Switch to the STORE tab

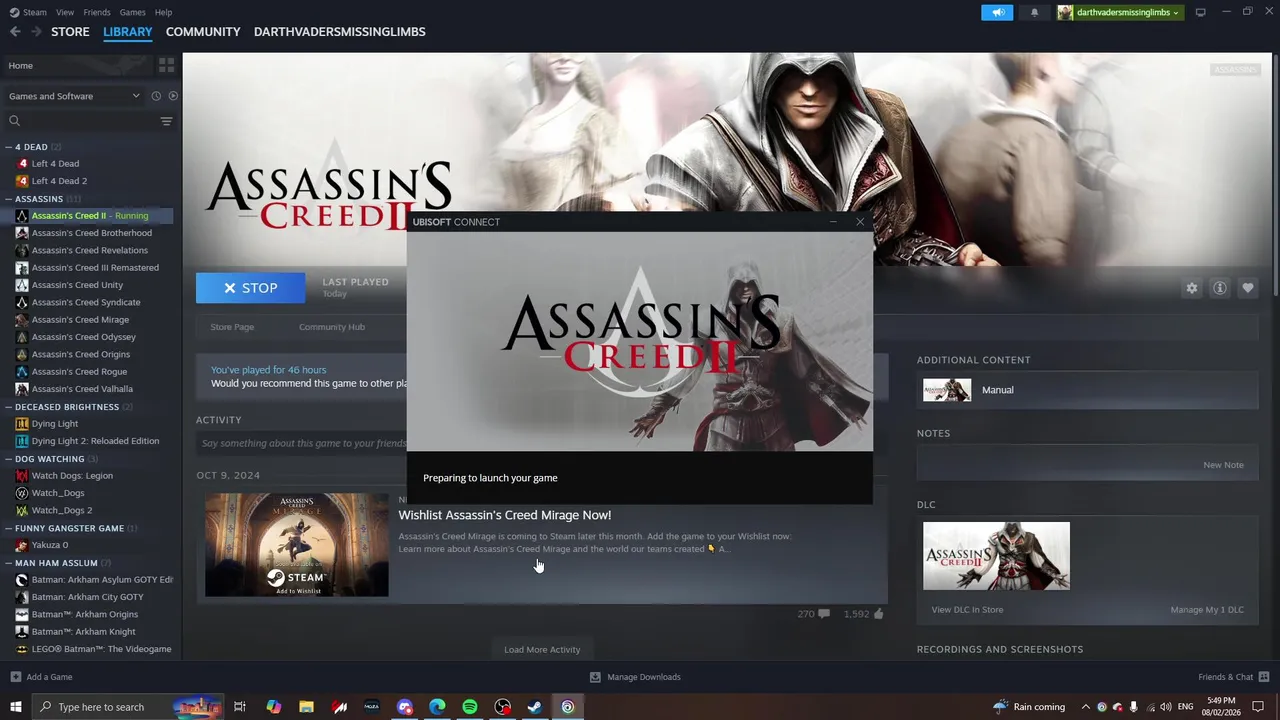tap(70, 32)
